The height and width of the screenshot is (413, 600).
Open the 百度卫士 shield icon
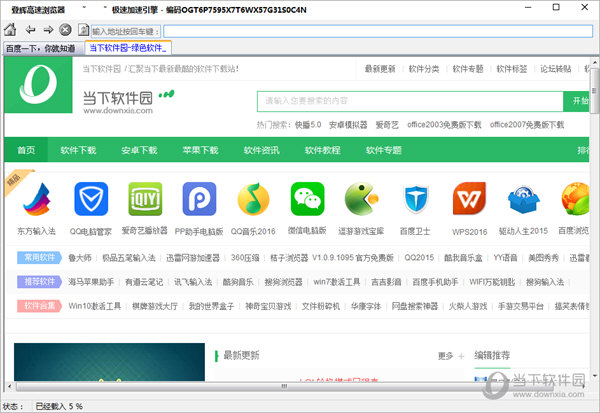(x=416, y=199)
